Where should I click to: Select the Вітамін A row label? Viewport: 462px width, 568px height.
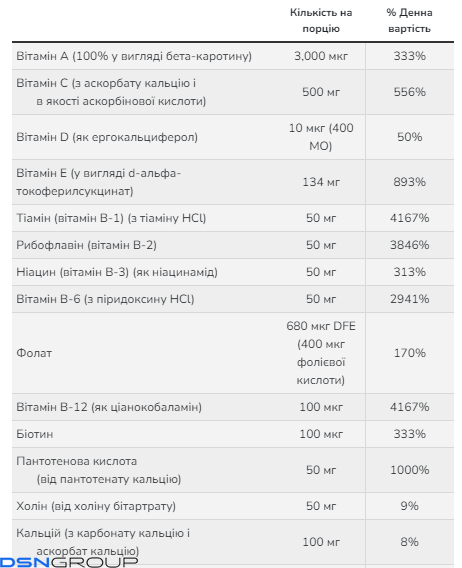[134, 56]
